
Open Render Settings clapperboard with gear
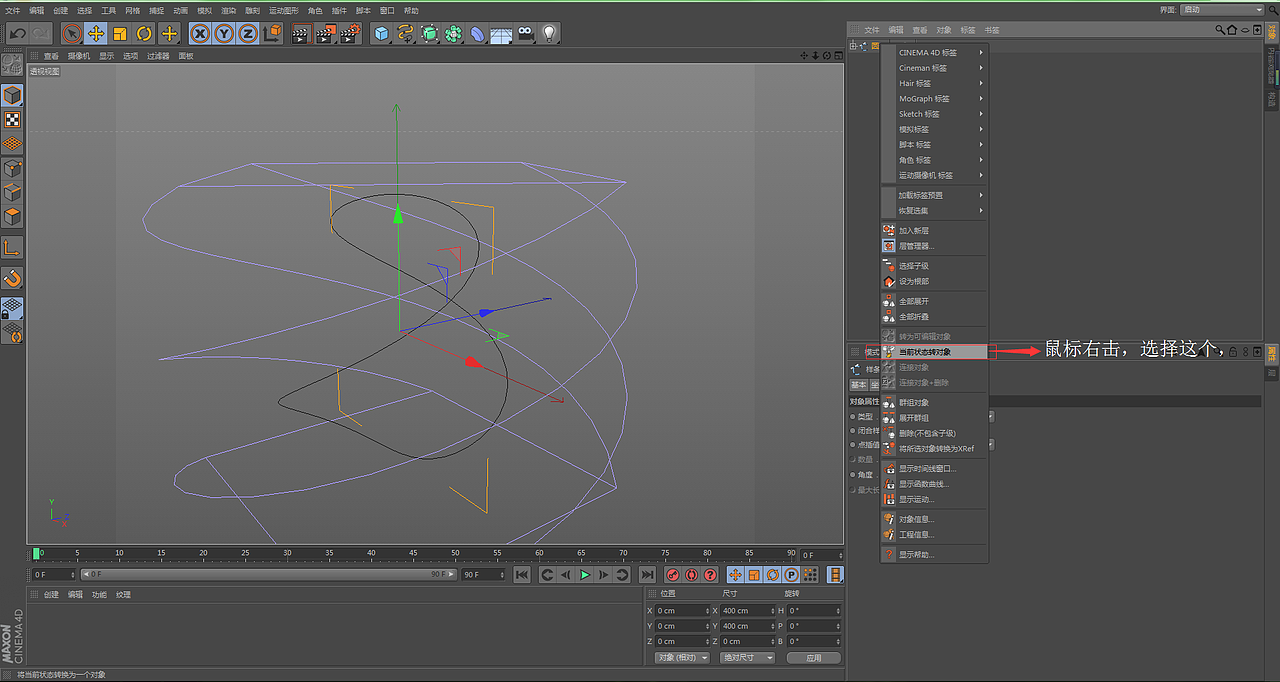coord(349,33)
